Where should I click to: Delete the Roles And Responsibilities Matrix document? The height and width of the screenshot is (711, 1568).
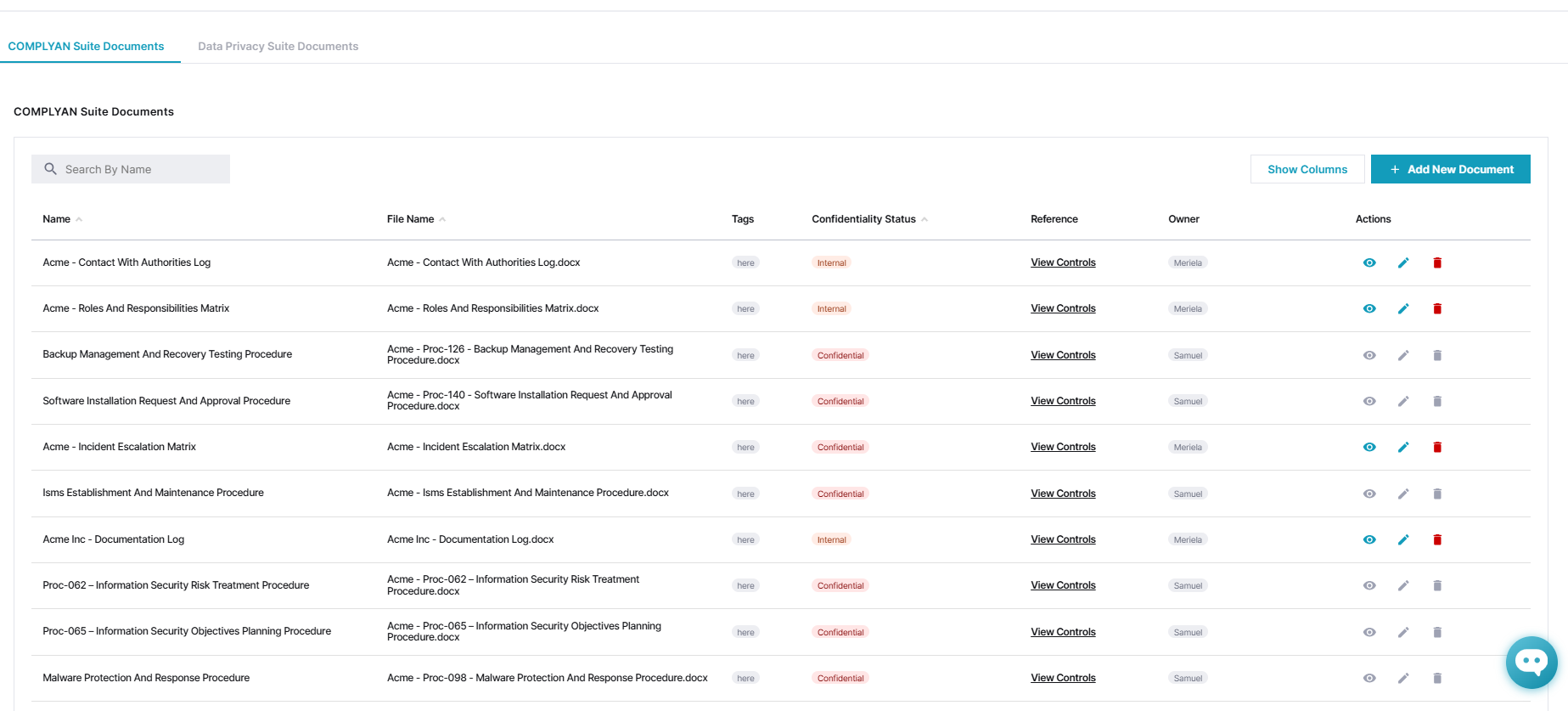coord(1437,308)
